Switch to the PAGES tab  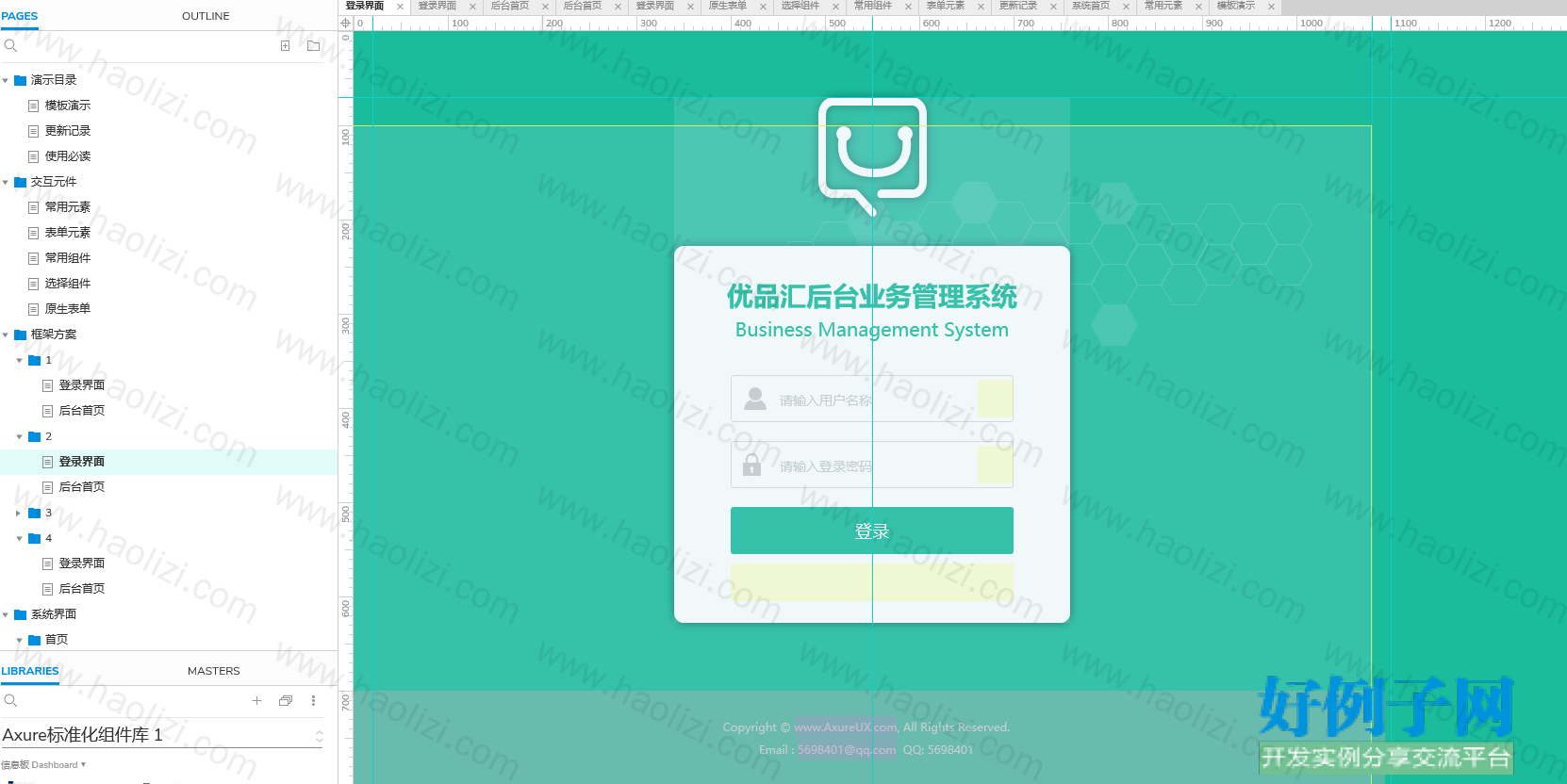[20, 16]
